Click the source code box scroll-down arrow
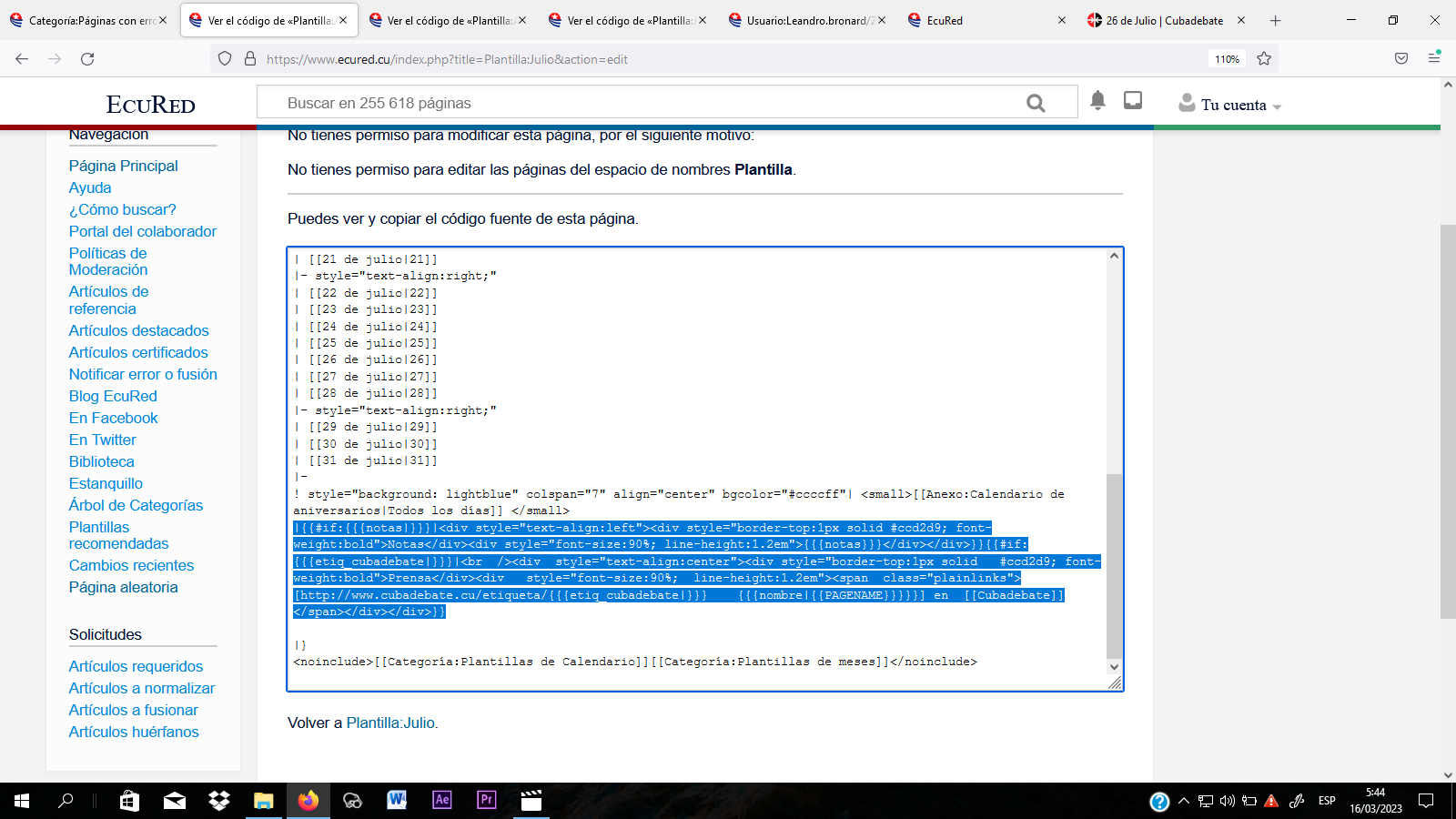The height and width of the screenshot is (819, 1456). (x=1114, y=667)
